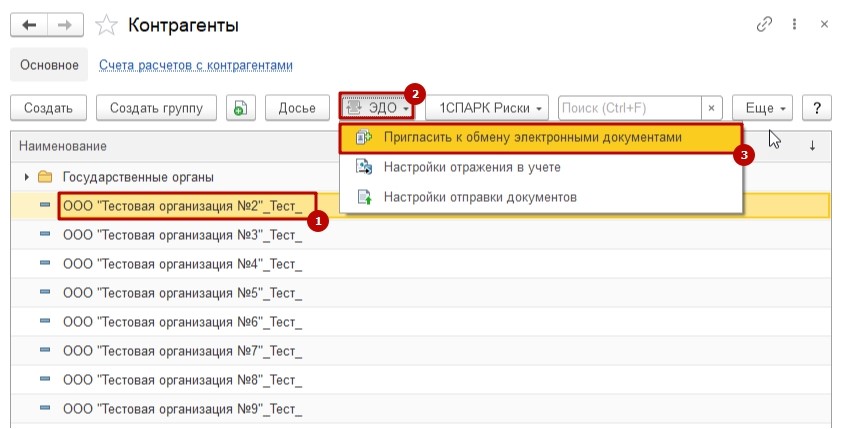The width and height of the screenshot is (845, 429).
Task: Open the 1СПАРК Риски dropdown
Action: (x=488, y=108)
